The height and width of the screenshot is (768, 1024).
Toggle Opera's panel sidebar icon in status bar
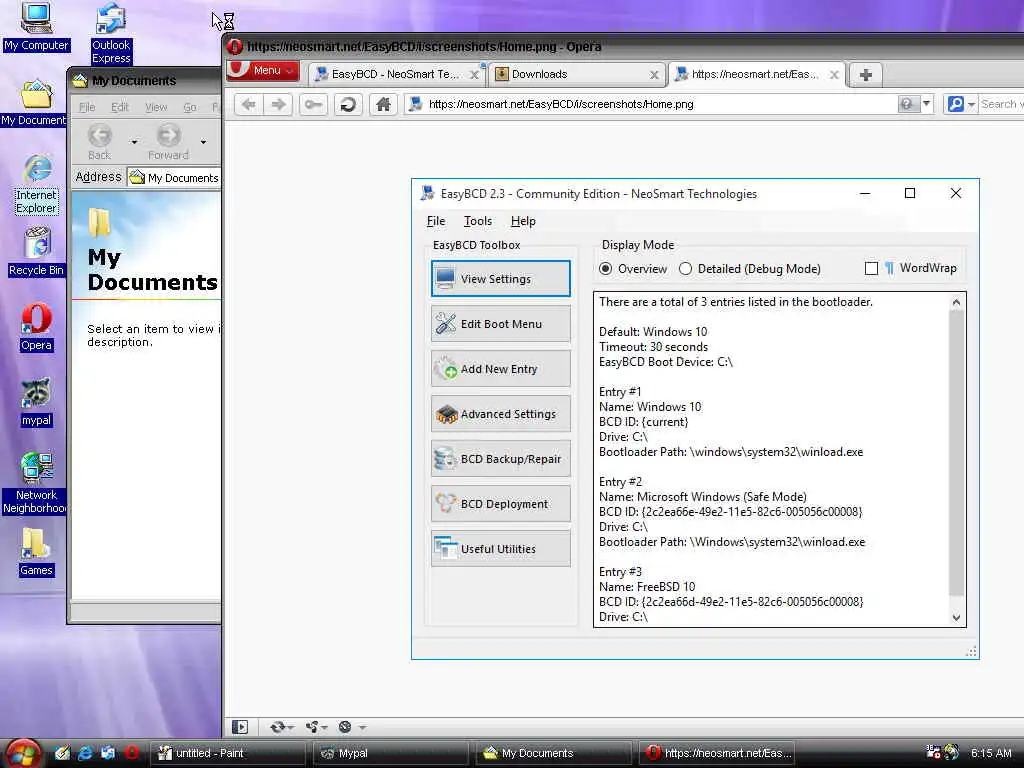click(240, 727)
